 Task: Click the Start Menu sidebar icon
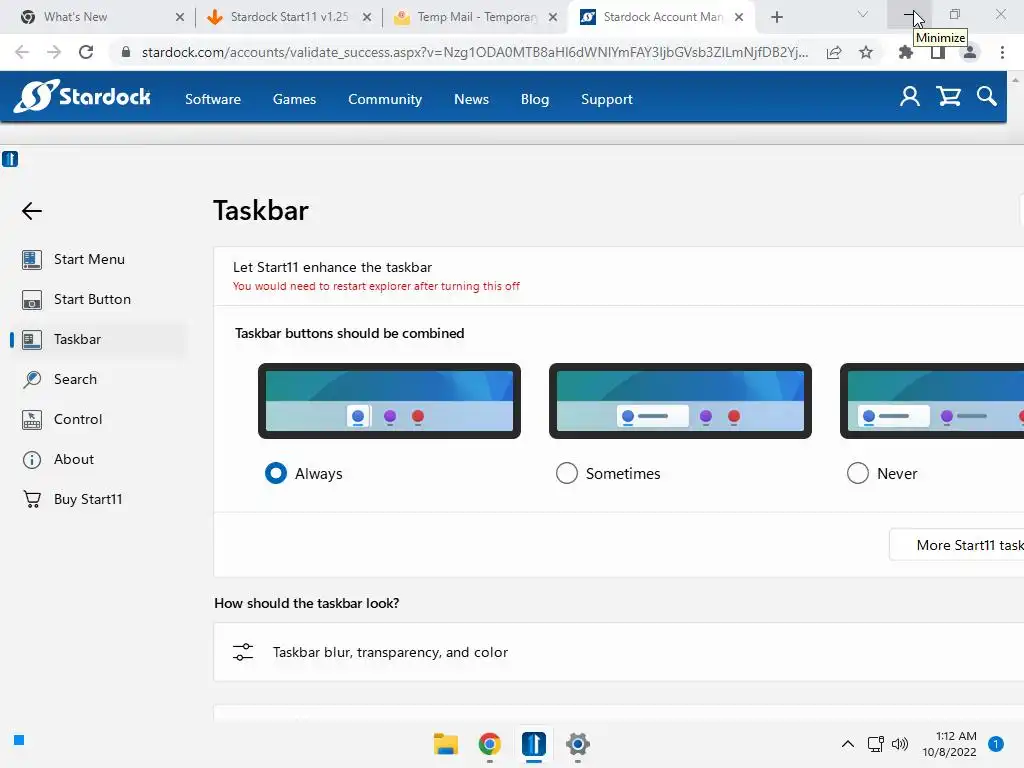[31, 260]
